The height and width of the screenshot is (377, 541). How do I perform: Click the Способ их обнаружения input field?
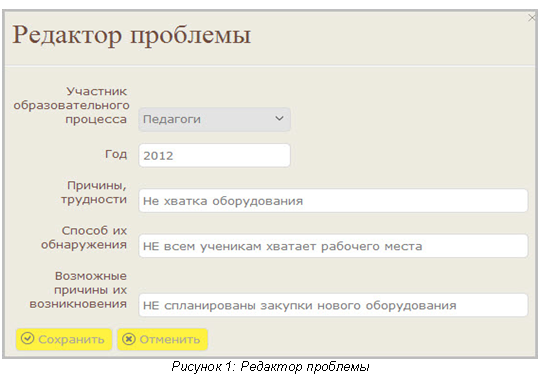click(333, 246)
